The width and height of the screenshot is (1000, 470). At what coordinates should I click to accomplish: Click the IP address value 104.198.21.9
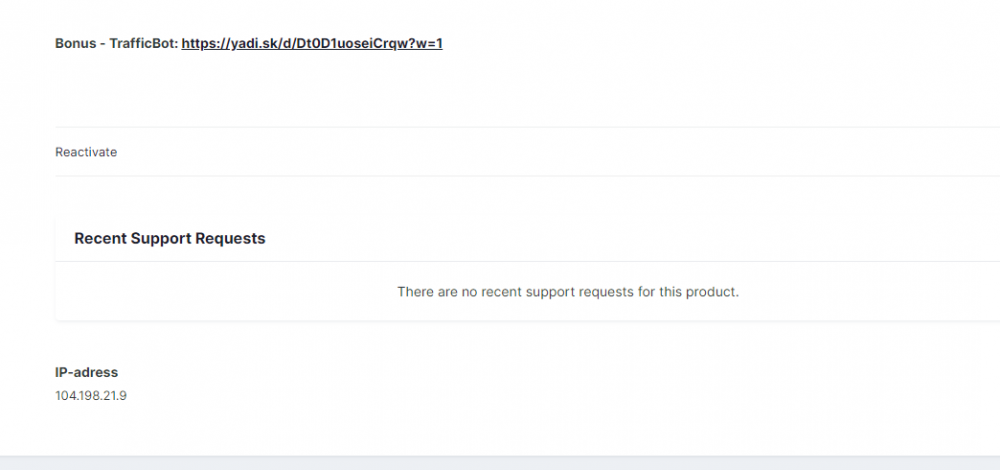coord(91,395)
